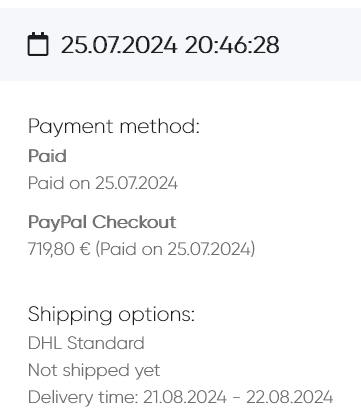Click the gray order date header bar
Image resolution: width=361 pixels, height=418 pixels.
coord(180,44)
